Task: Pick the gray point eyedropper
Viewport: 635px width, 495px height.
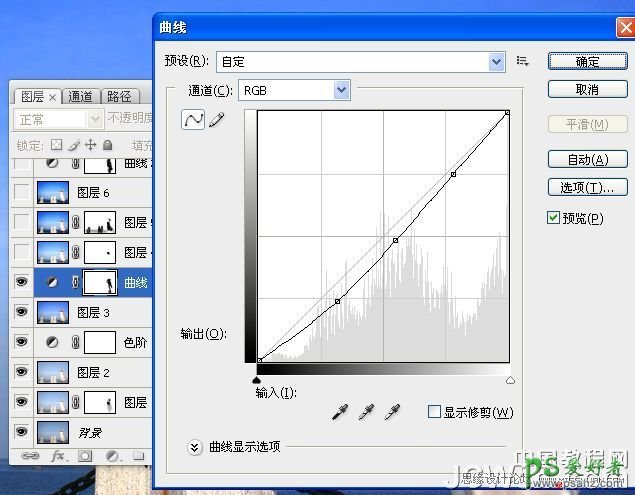Action: tap(367, 411)
